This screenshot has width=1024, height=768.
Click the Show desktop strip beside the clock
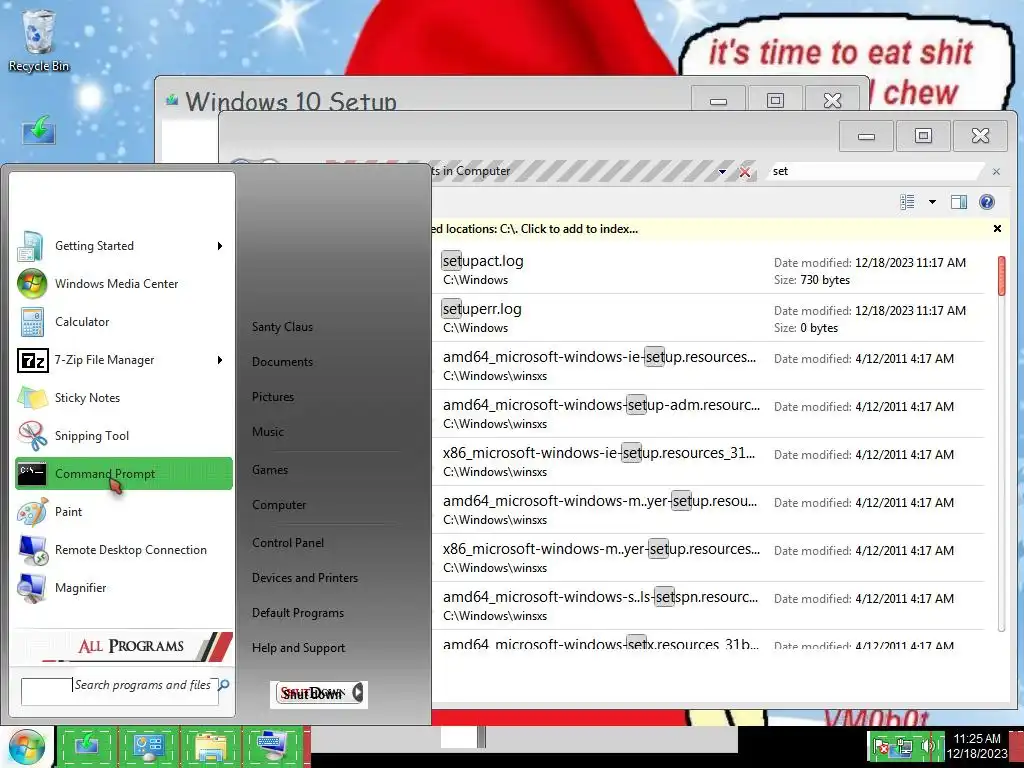(x=1016, y=746)
